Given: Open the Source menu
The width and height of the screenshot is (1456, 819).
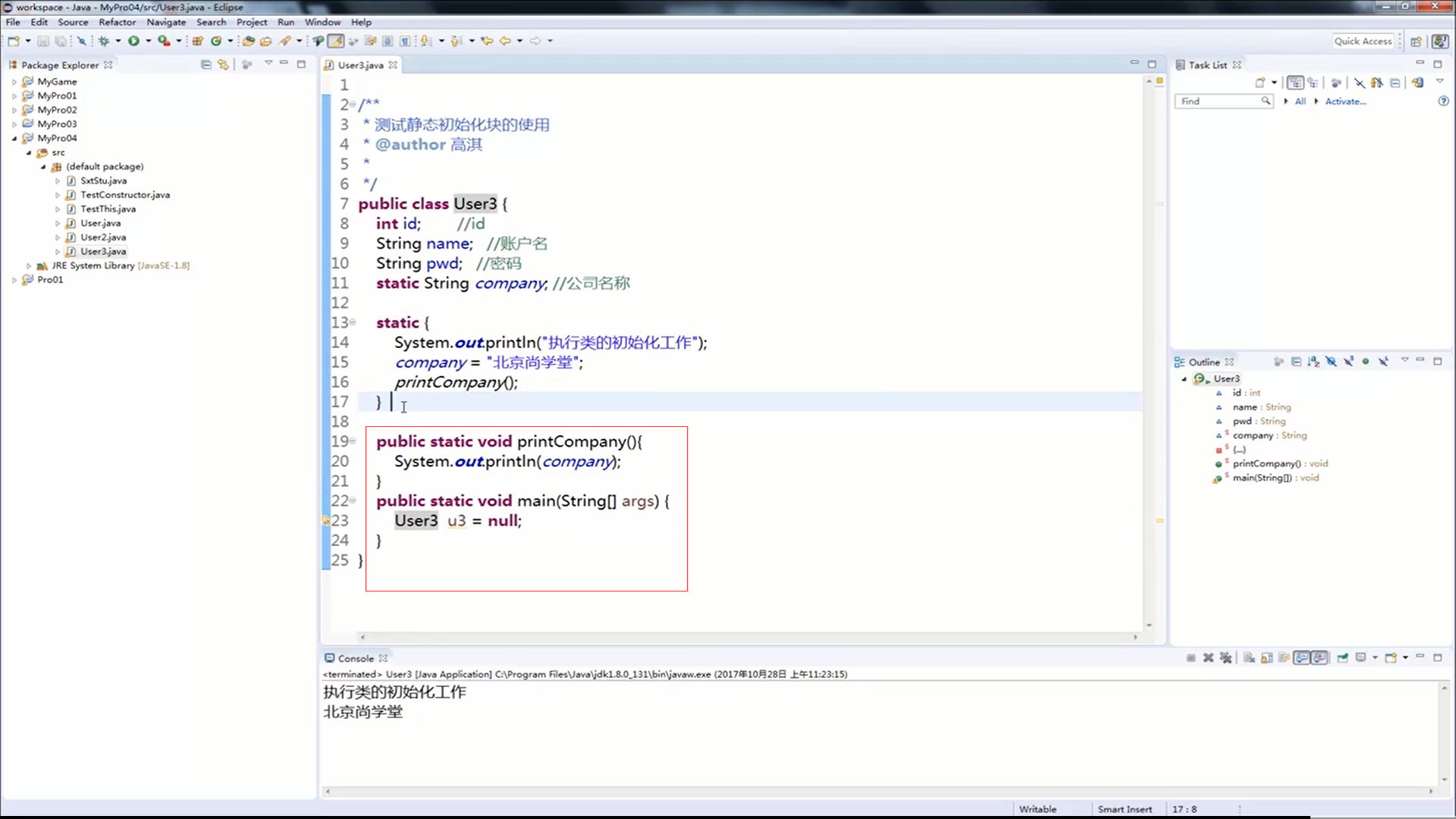Looking at the screenshot, I should [x=73, y=22].
